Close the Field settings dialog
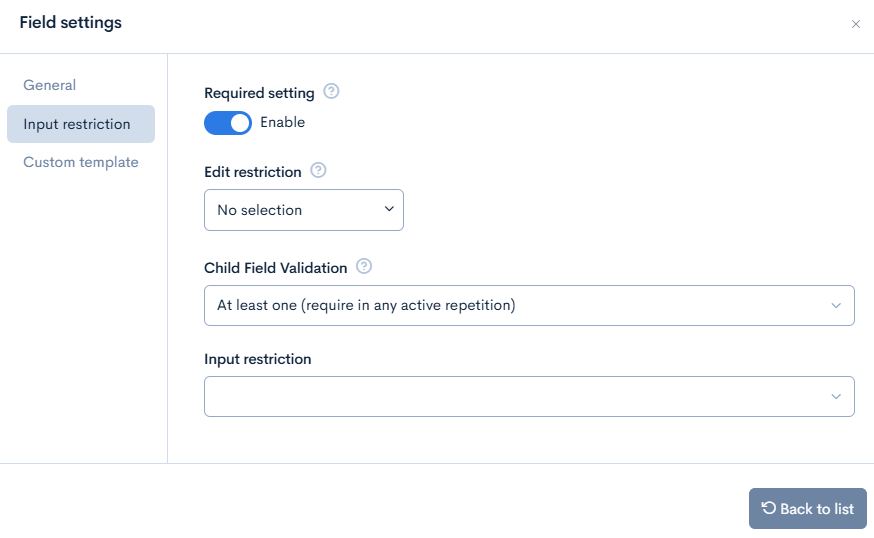874x538 pixels. point(855,24)
